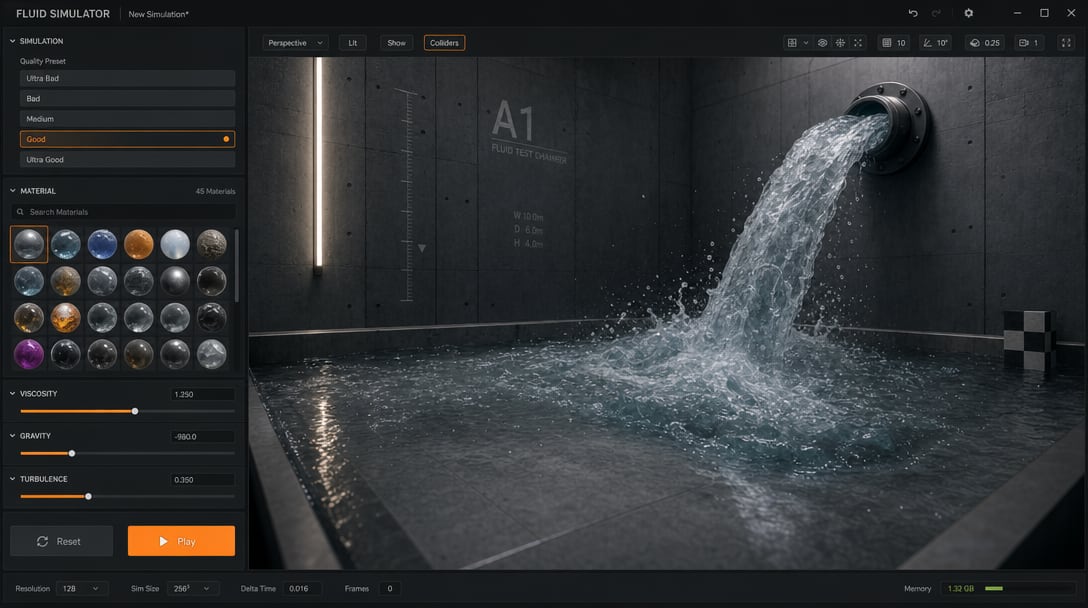The height and width of the screenshot is (608, 1088).
Task: Collapse the MATERIAL section
Action: point(12,191)
